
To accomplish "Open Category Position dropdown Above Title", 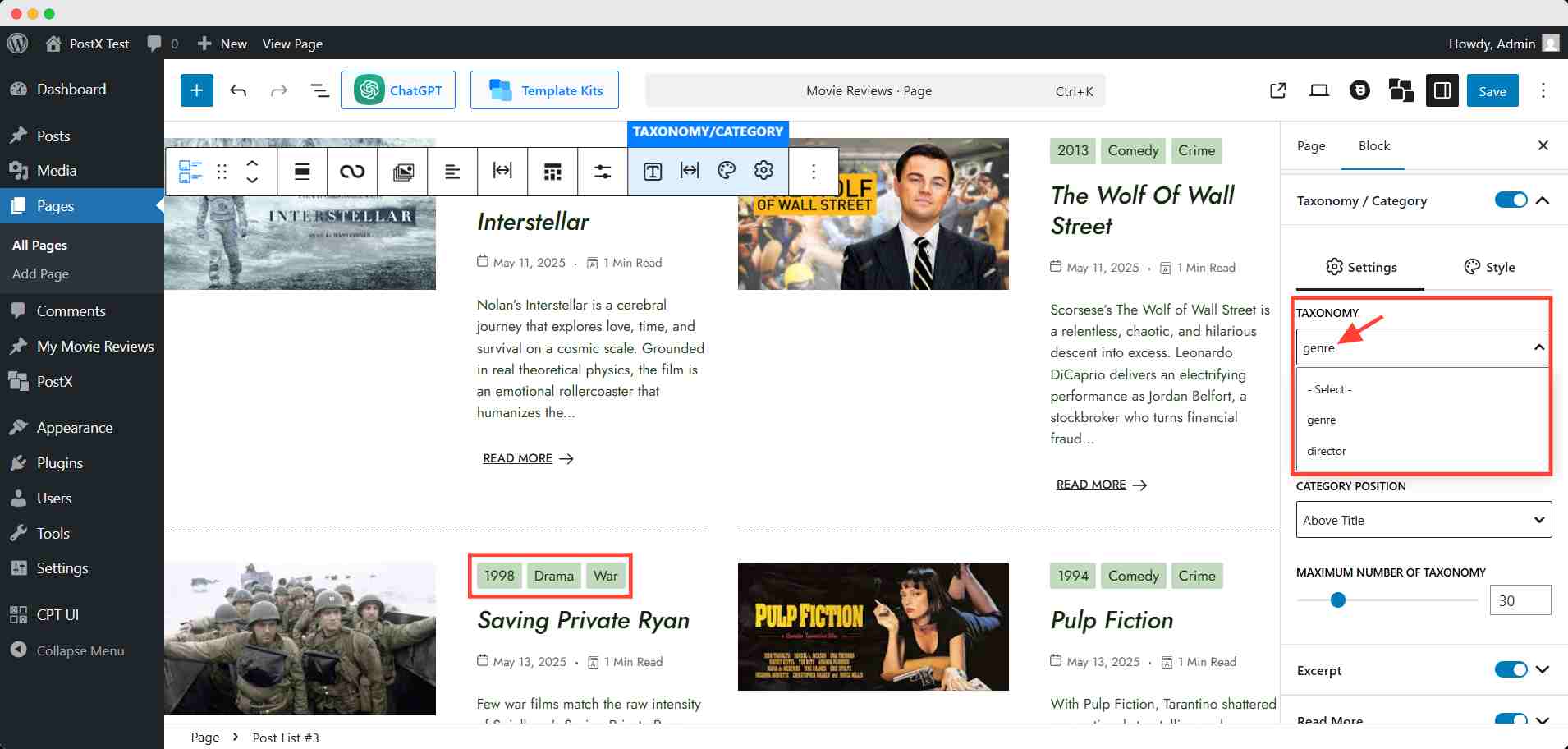I will [1424, 520].
